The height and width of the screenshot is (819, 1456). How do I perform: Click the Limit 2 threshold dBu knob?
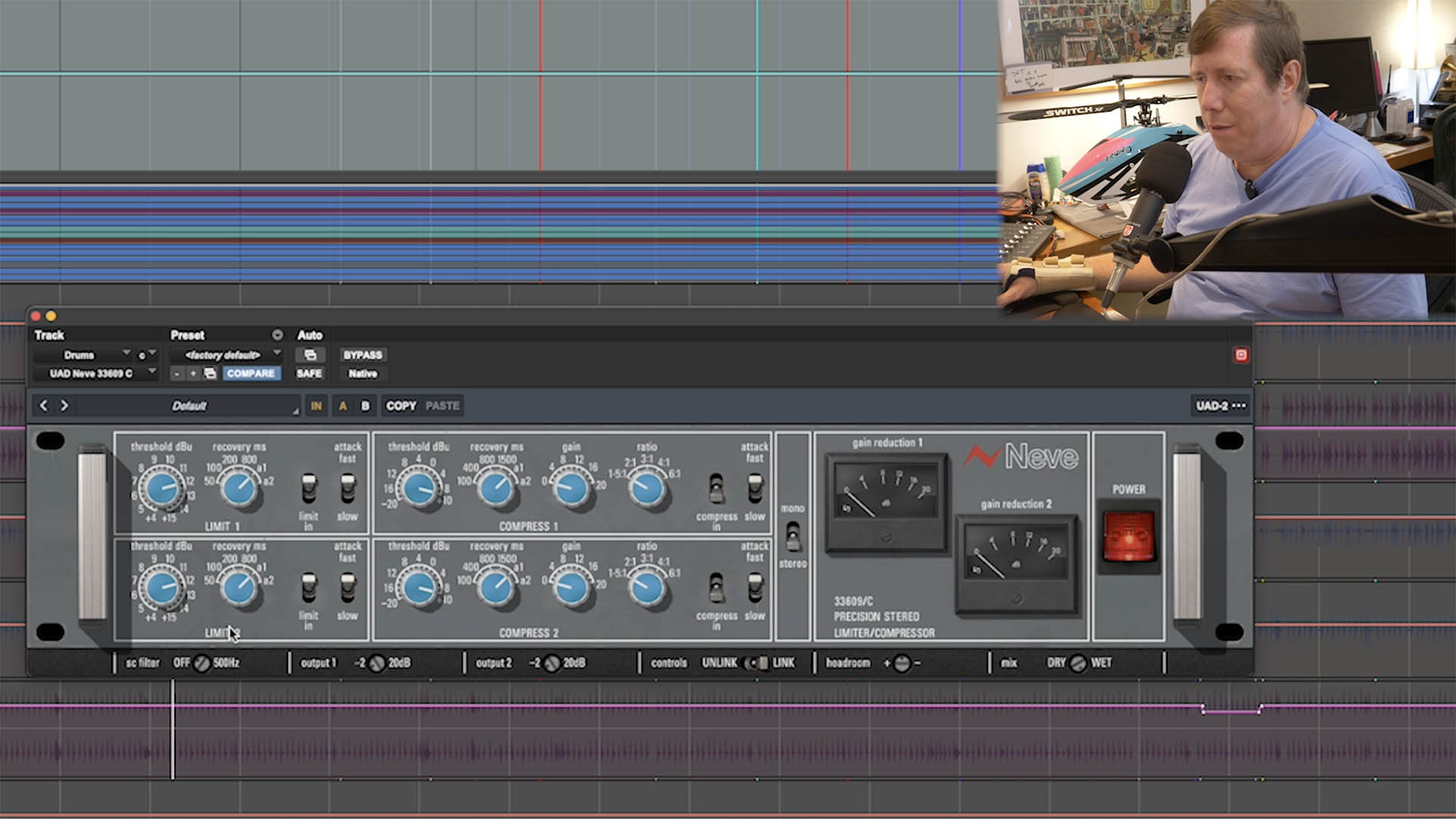[162, 588]
